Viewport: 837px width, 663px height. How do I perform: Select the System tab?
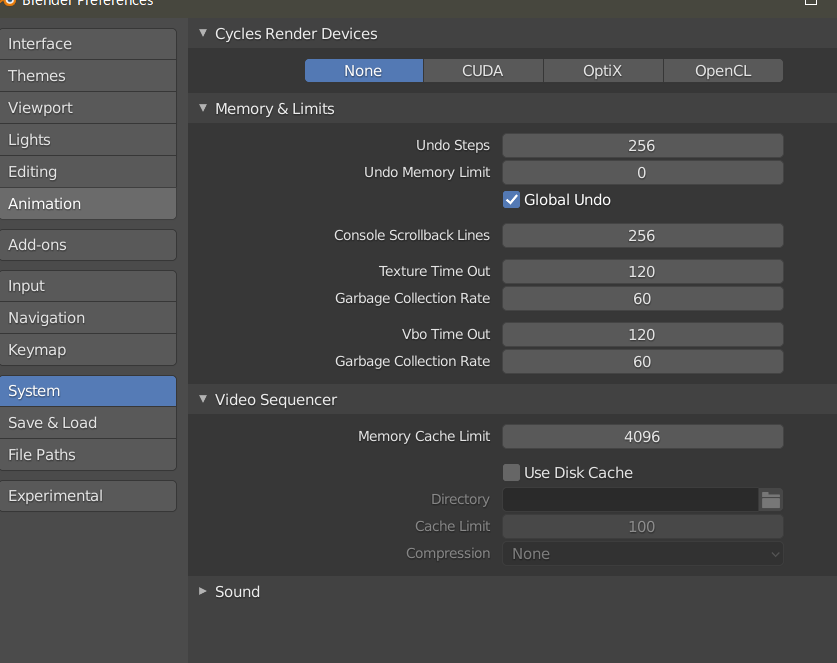click(88, 391)
